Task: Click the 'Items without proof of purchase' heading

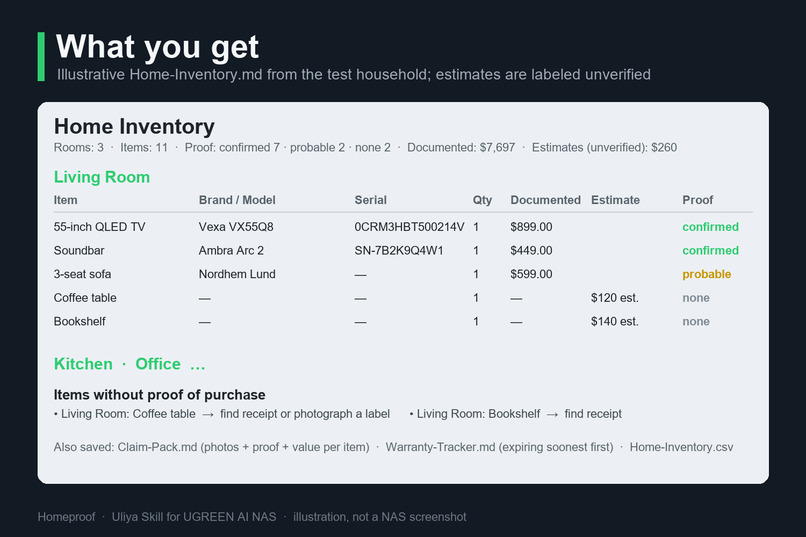Action: coord(160,395)
